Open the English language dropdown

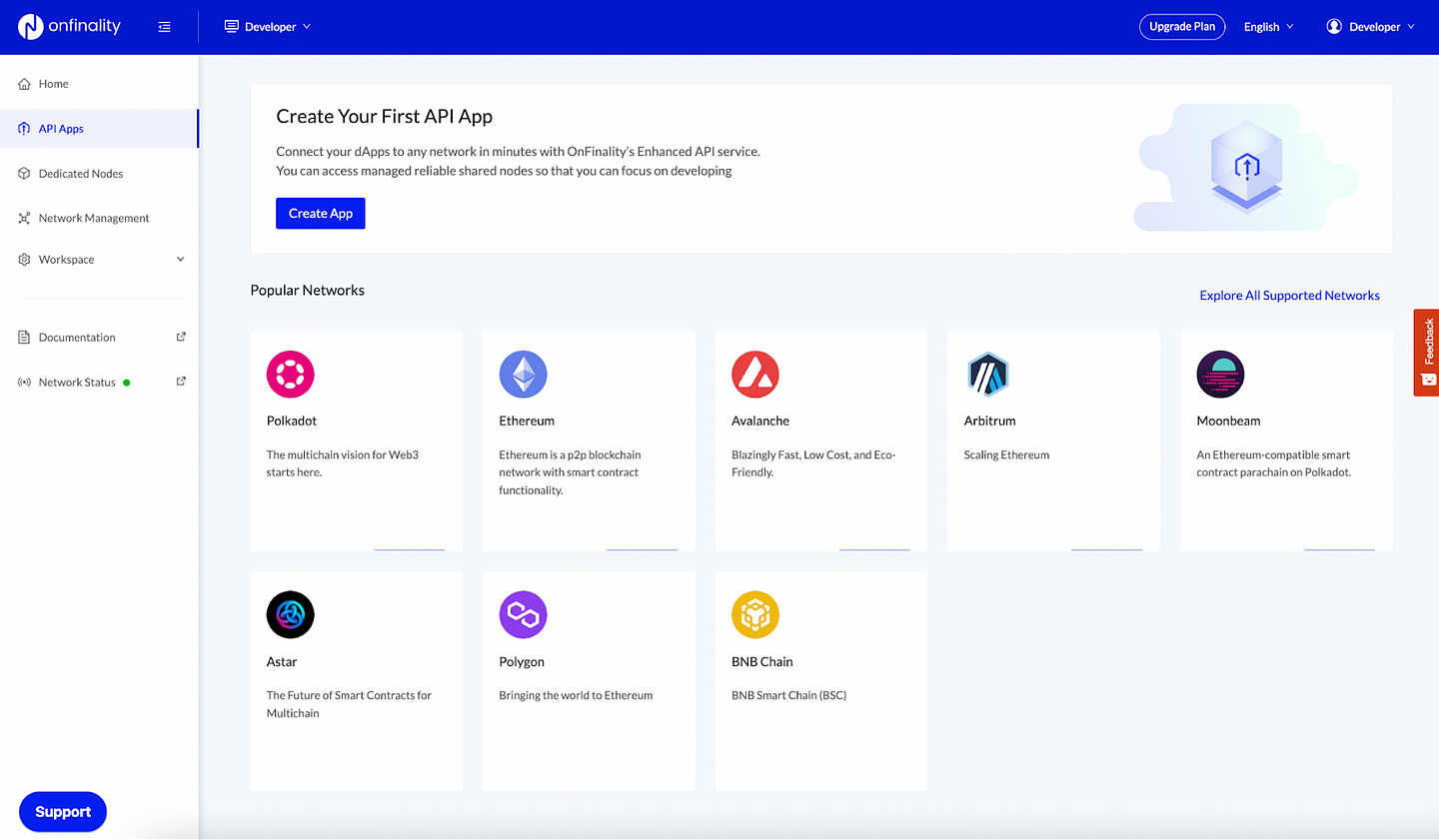point(1268,27)
